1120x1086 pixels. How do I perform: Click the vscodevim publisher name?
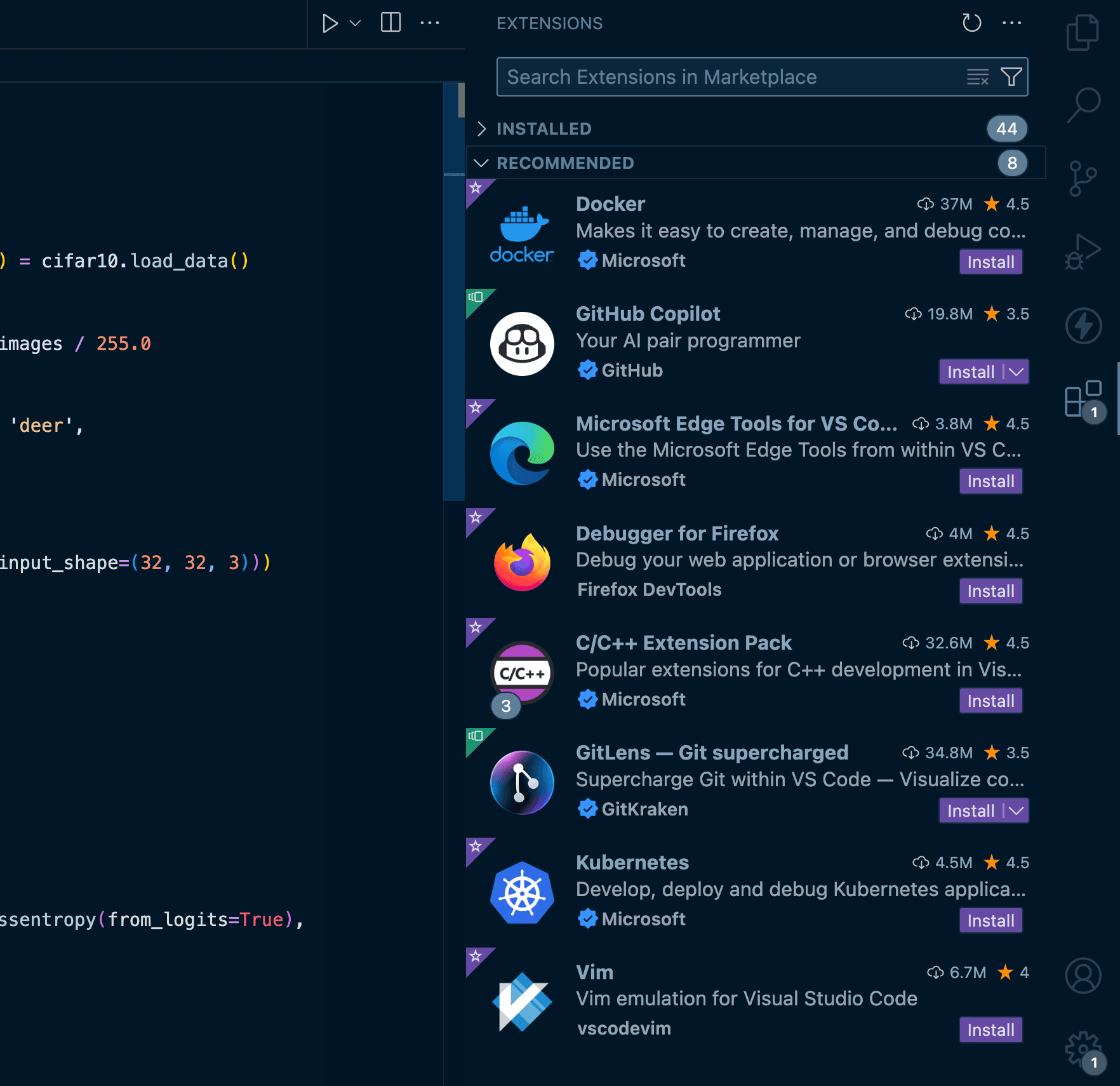coord(623,1028)
